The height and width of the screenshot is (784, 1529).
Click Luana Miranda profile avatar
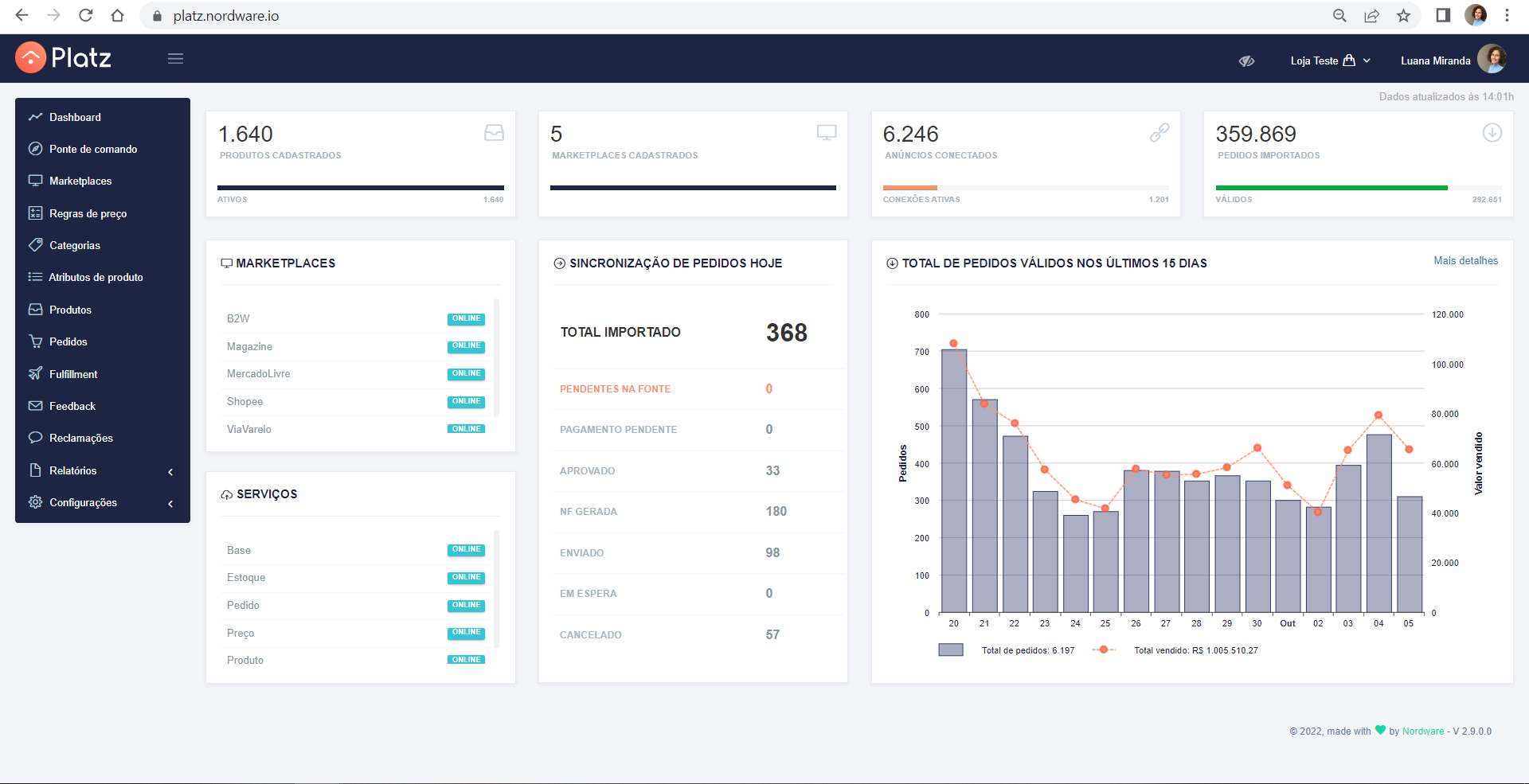pyautogui.click(x=1492, y=60)
